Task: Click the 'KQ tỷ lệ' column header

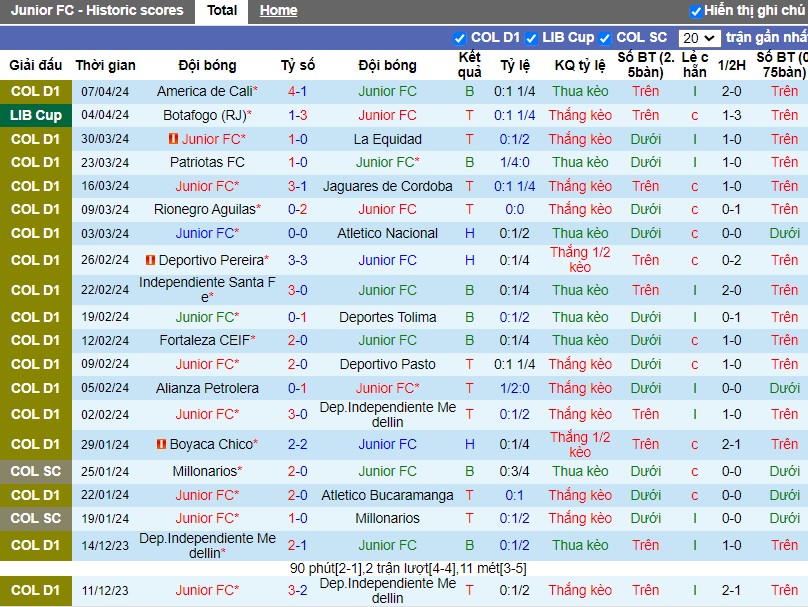Action: point(580,65)
